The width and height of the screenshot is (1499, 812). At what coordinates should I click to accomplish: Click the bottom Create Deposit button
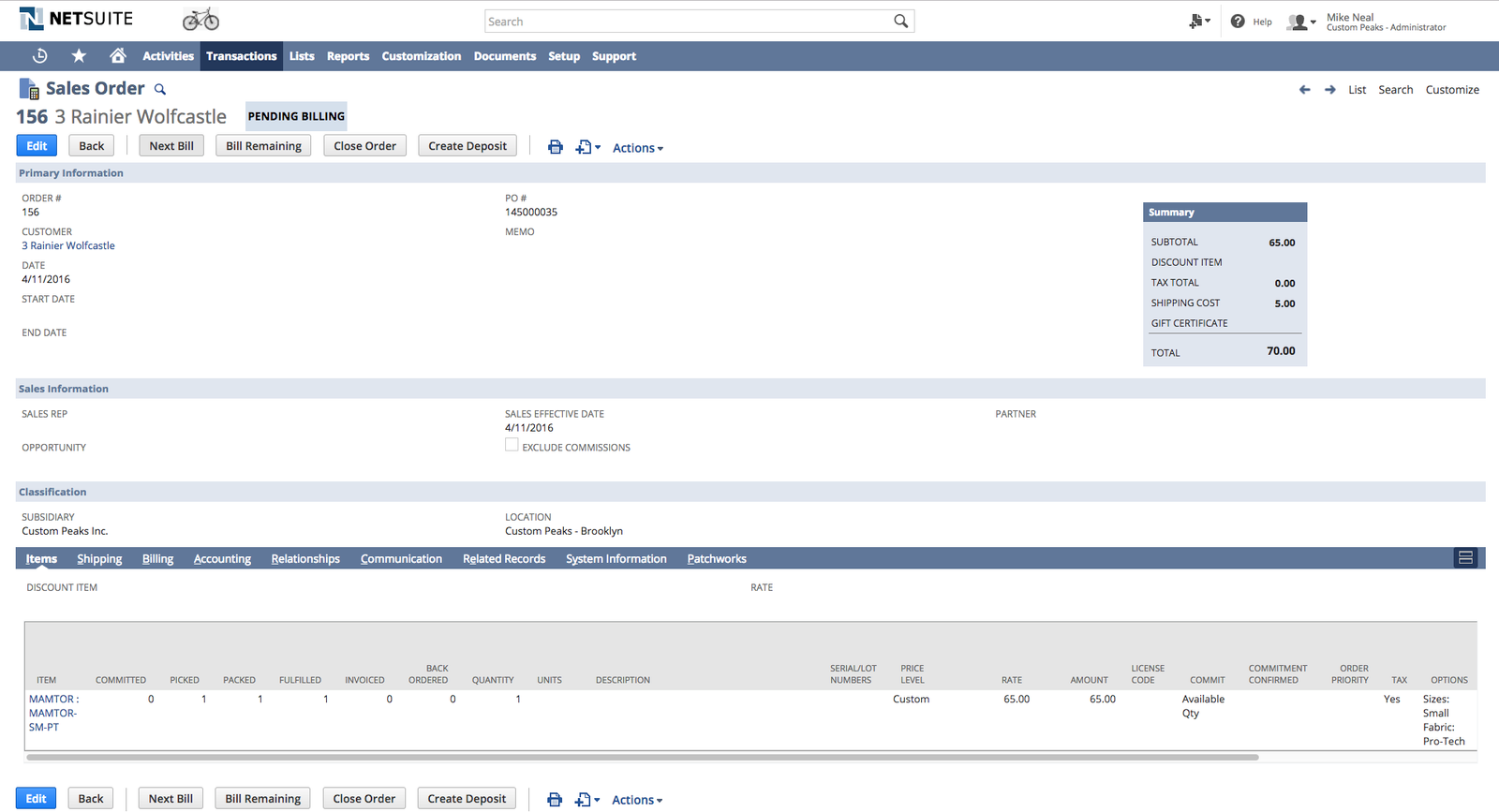(x=467, y=799)
